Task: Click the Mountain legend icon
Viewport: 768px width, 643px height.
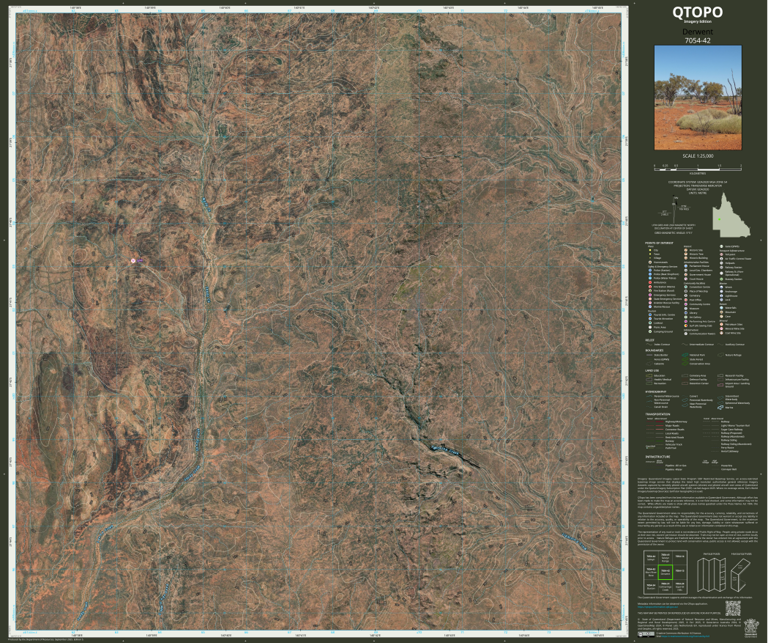Action: (721, 312)
